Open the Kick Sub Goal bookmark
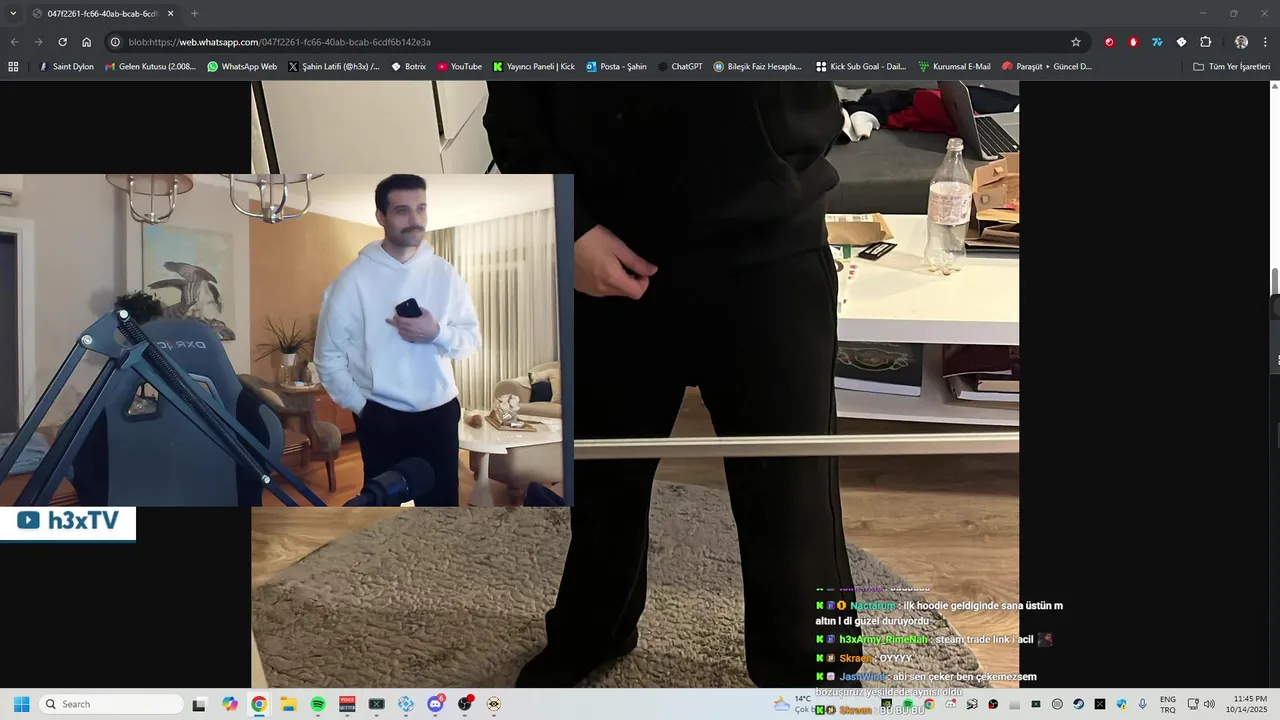Viewport: 1280px width, 720px height. tap(861, 67)
